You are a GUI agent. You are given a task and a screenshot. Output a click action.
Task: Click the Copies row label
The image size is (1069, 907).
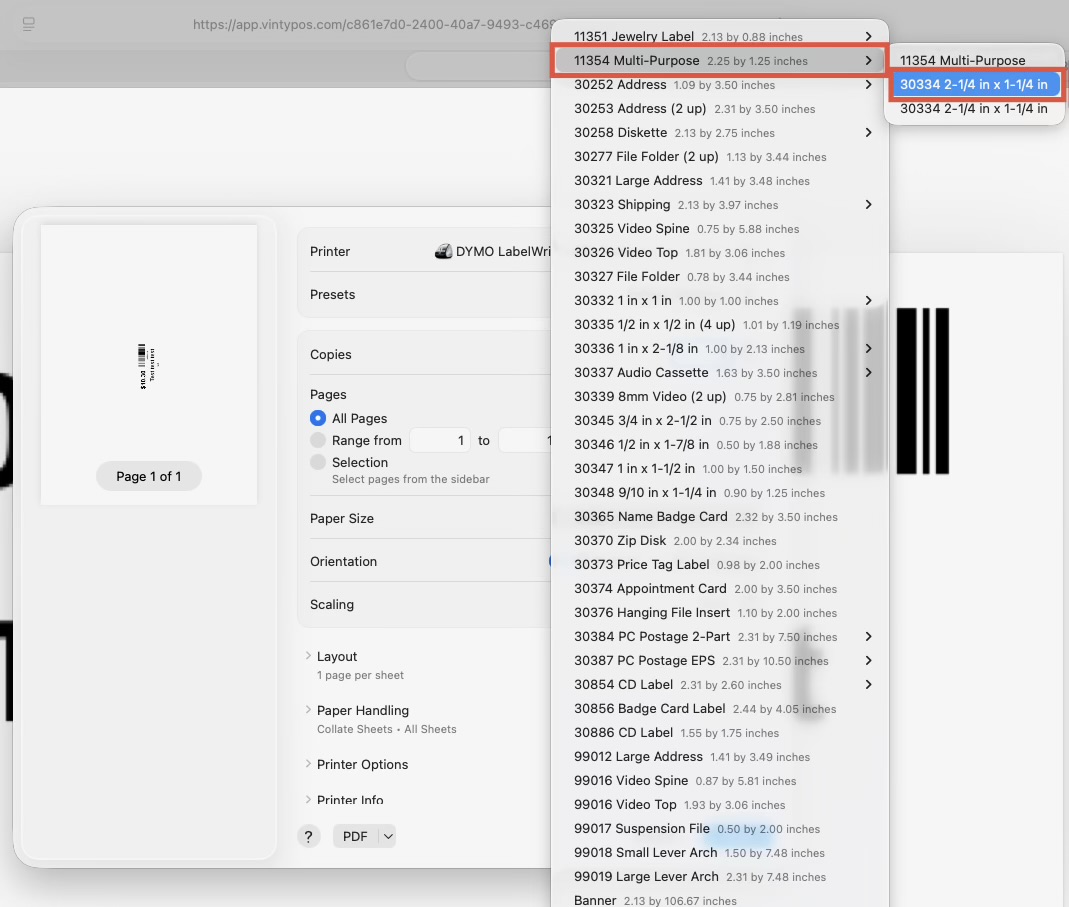331,355
